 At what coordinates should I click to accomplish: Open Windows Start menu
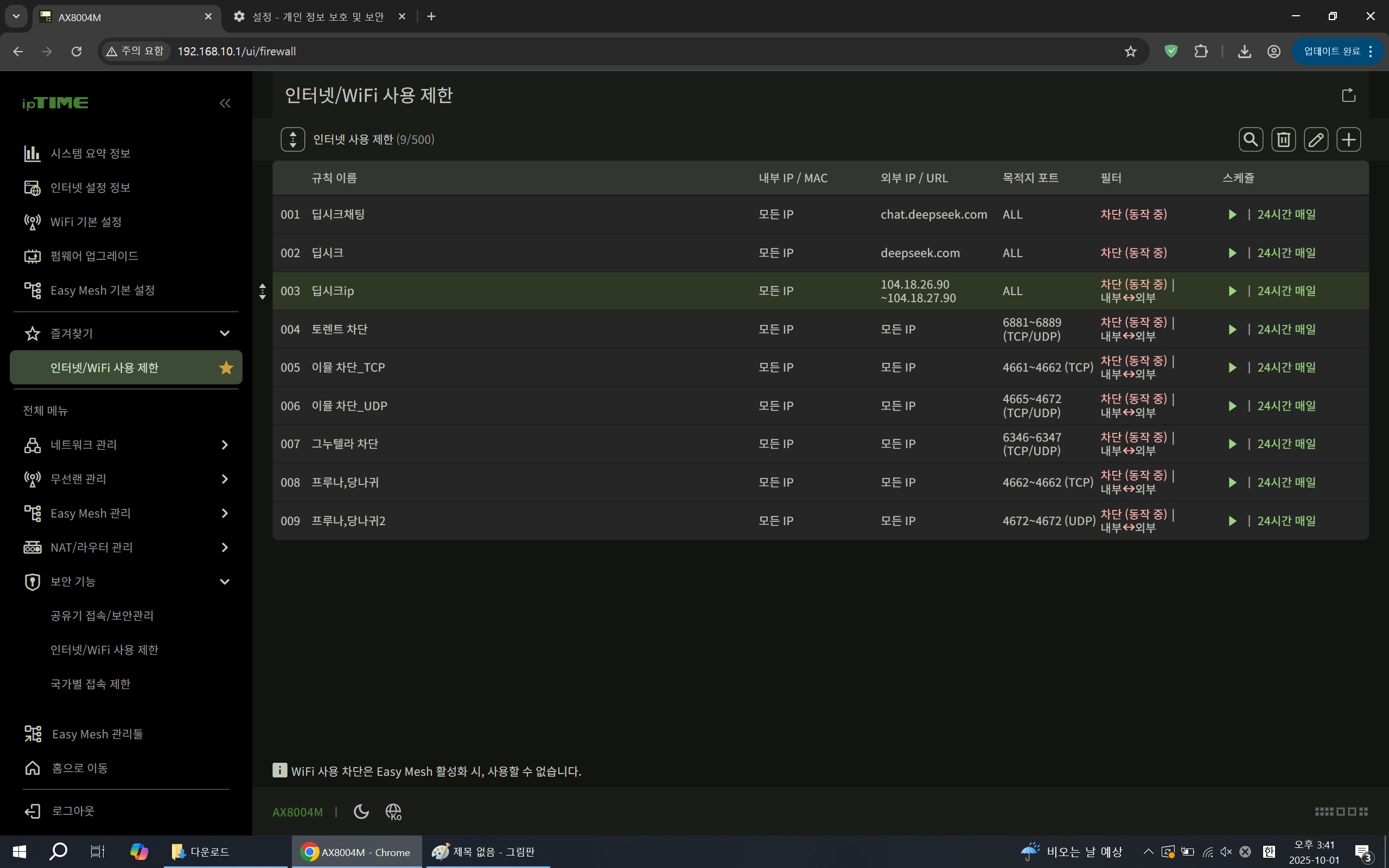tap(19, 852)
